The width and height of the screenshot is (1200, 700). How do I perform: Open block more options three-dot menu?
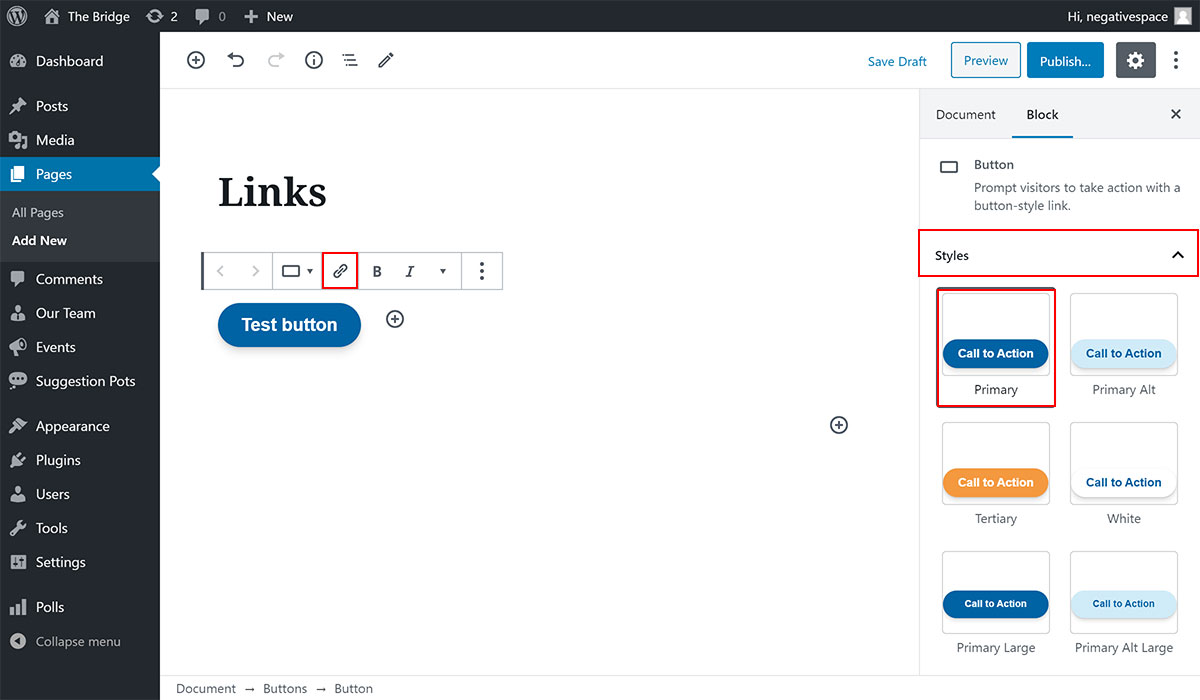(482, 271)
